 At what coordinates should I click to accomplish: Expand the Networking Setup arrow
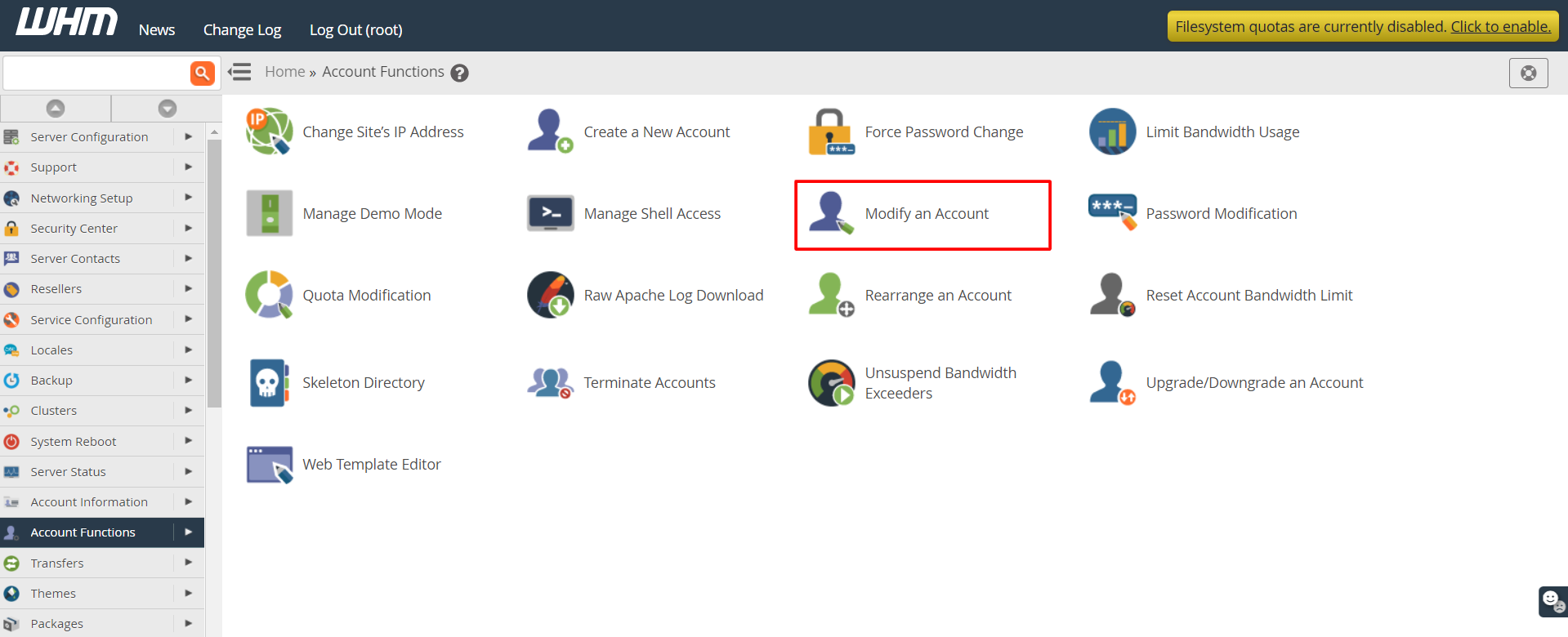[x=189, y=198]
